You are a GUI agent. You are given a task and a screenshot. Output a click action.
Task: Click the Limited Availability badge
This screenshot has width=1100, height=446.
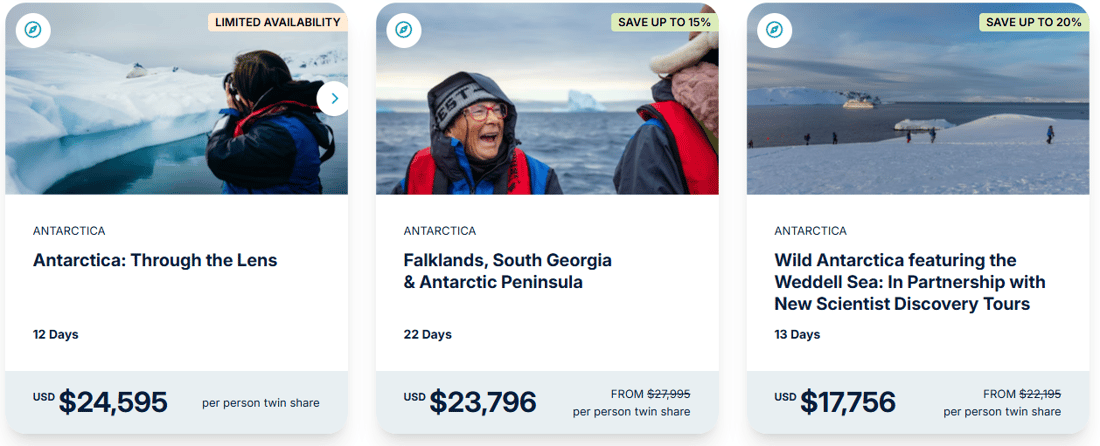278,22
